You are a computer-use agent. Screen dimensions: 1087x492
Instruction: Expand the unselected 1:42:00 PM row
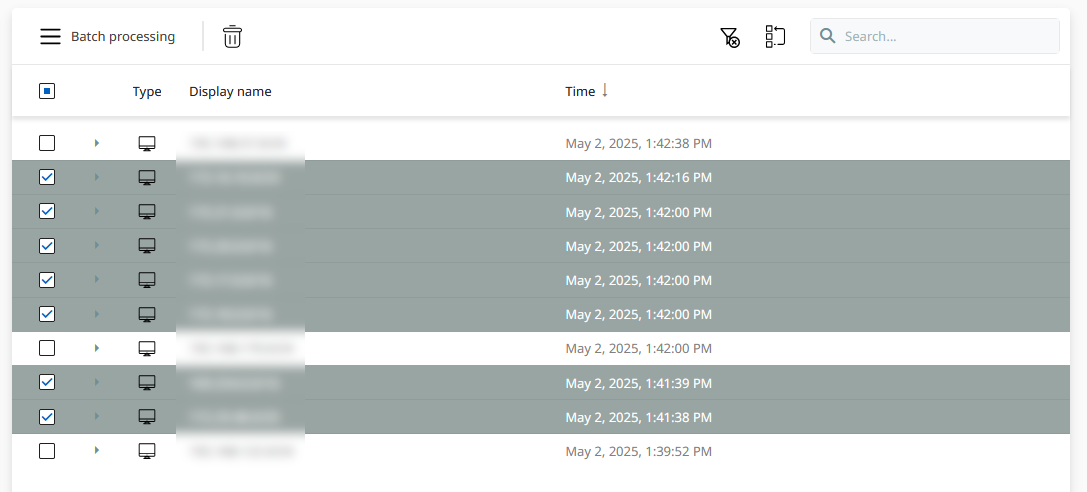(97, 348)
